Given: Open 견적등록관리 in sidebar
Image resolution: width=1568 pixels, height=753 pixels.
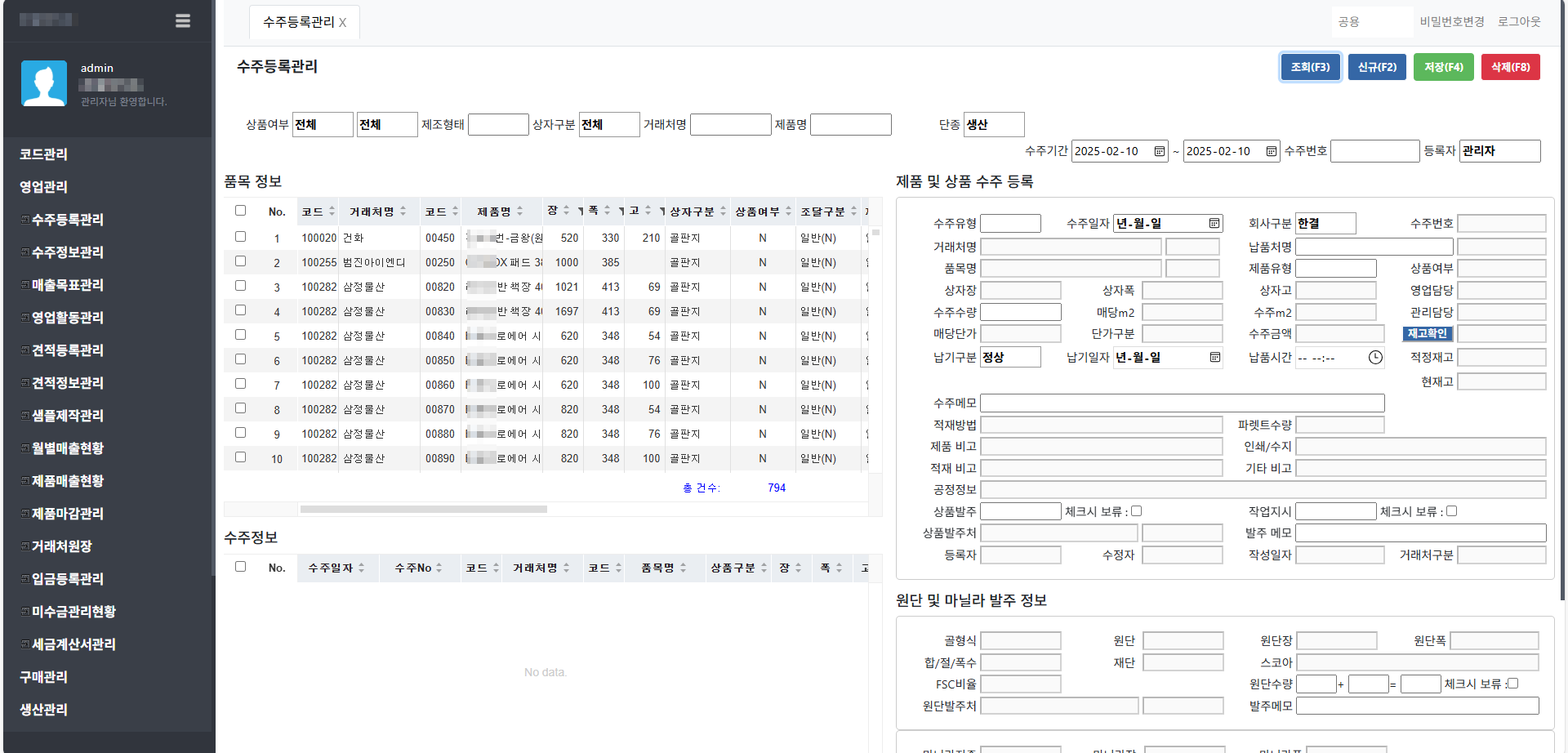Looking at the screenshot, I should [67, 350].
